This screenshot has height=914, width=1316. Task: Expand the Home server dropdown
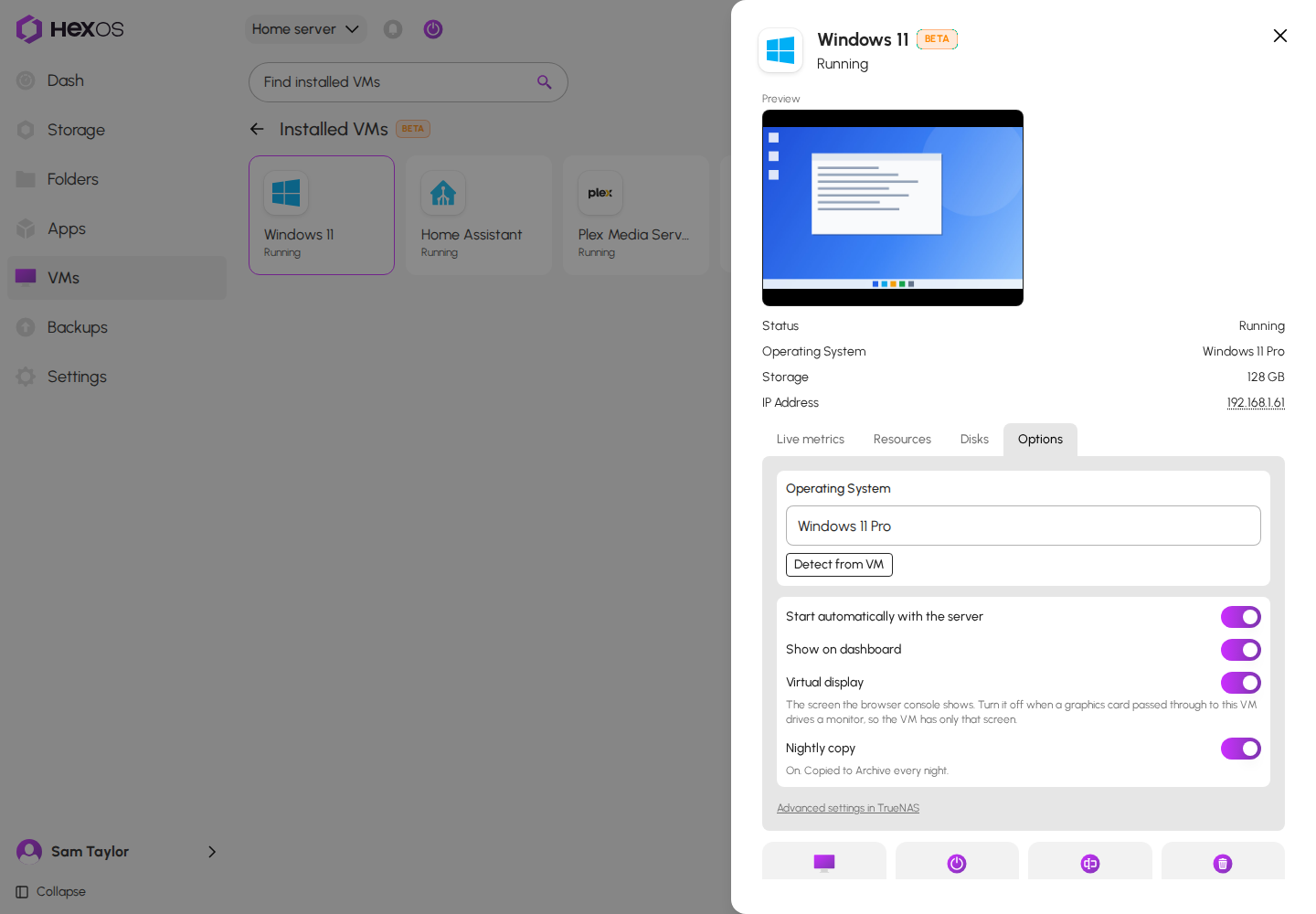pos(306,29)
